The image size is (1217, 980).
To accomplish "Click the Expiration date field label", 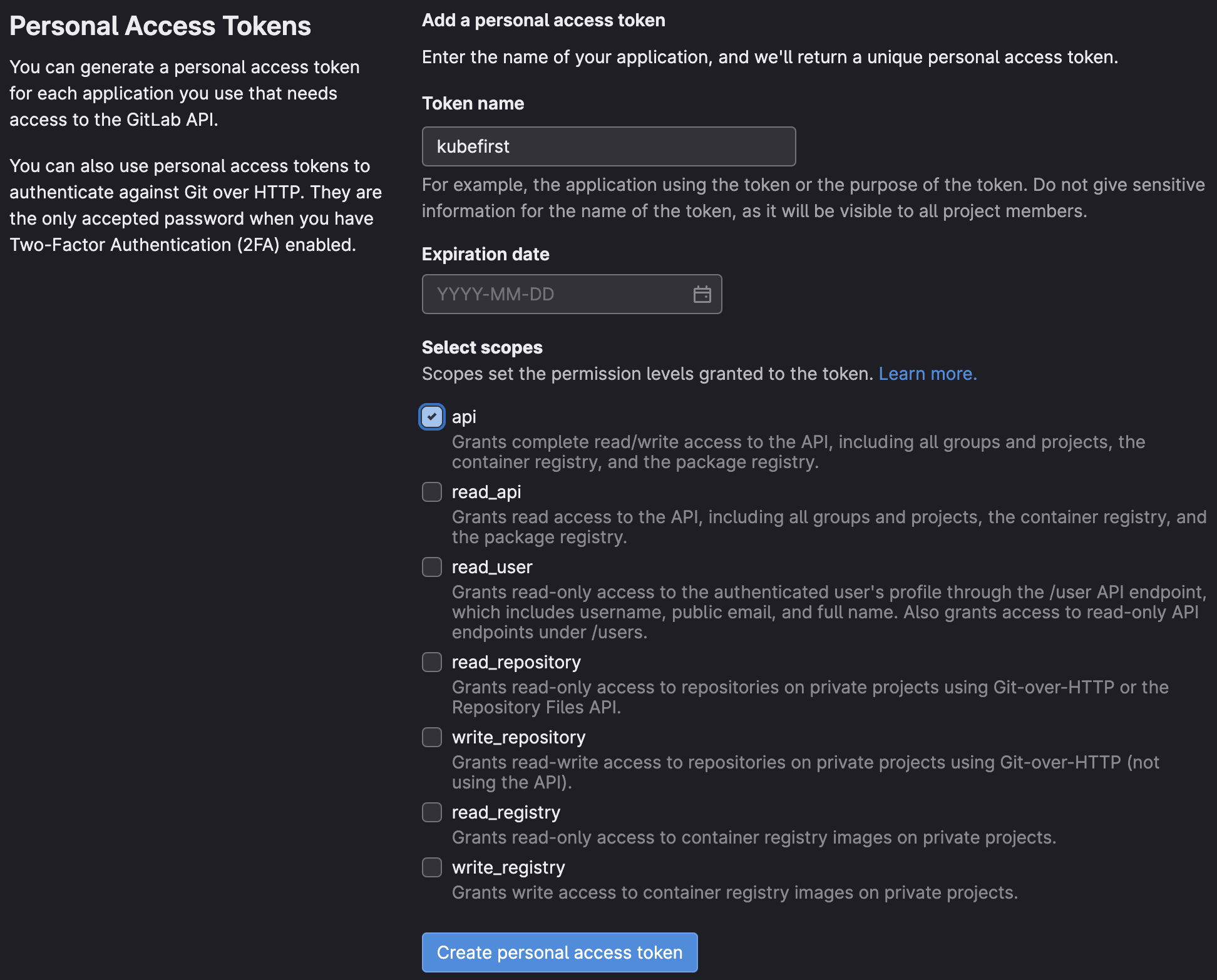I will 485,254.
